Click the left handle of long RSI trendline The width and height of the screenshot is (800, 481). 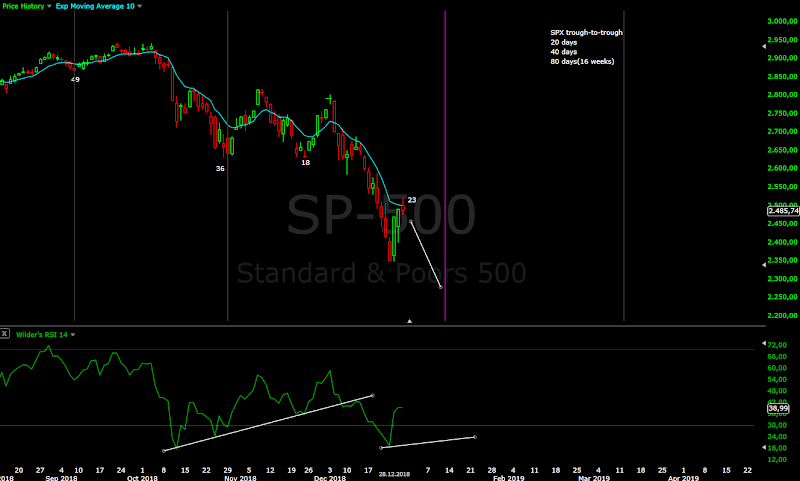point(163,451)
